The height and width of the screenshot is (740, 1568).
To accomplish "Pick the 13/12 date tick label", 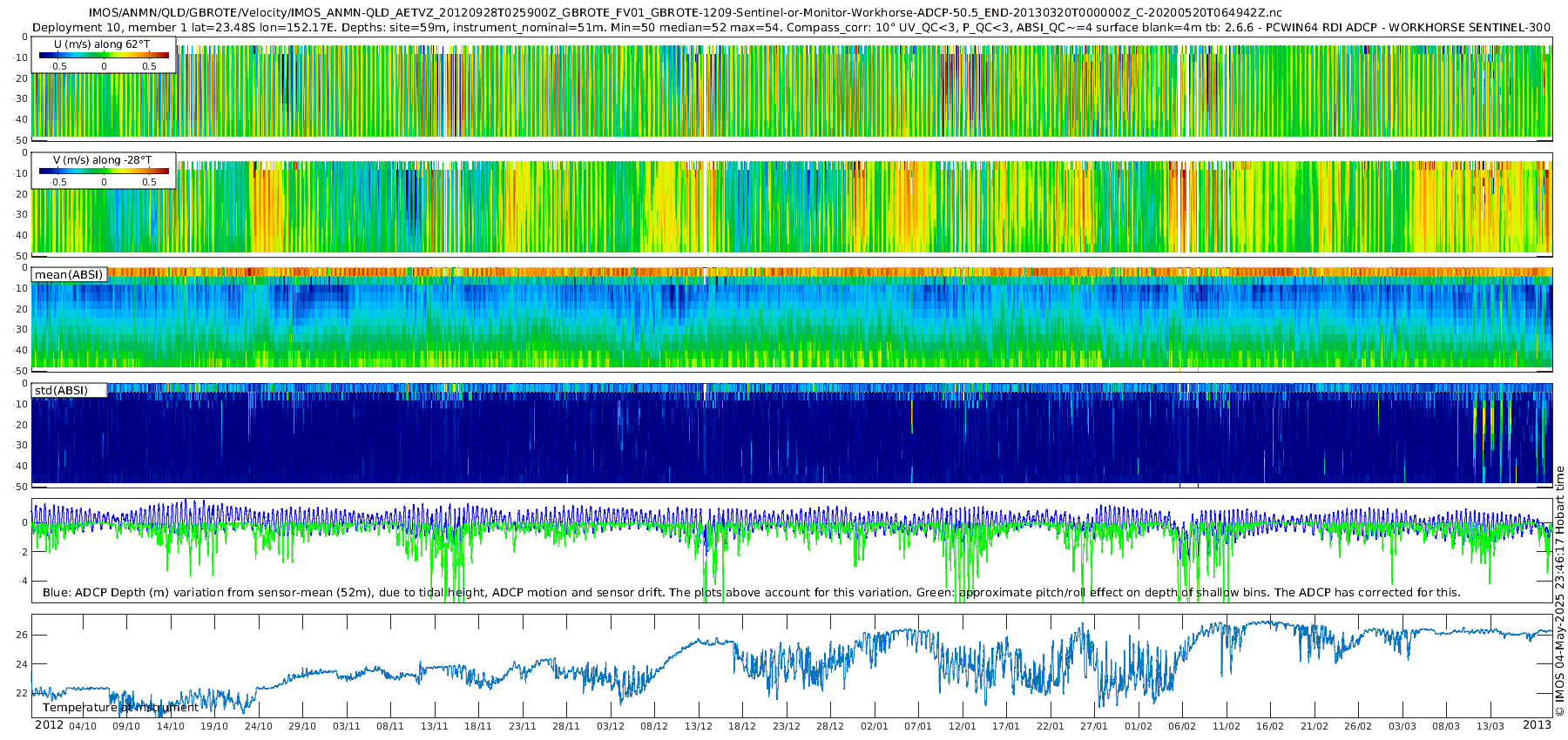I will [x=699, y=726].
